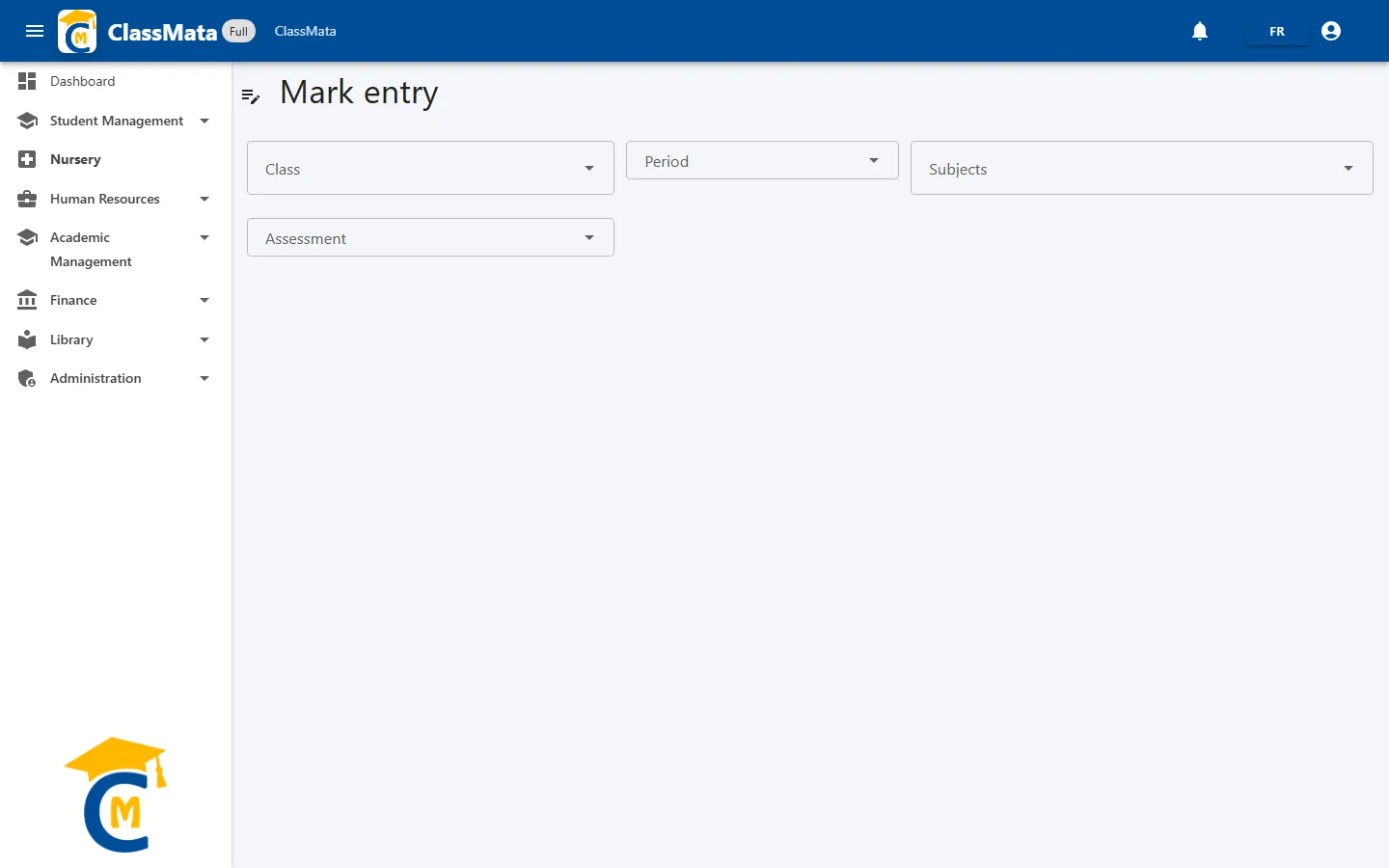
Task: Switch language with the FR button
Action: (x=1277, y=31)
